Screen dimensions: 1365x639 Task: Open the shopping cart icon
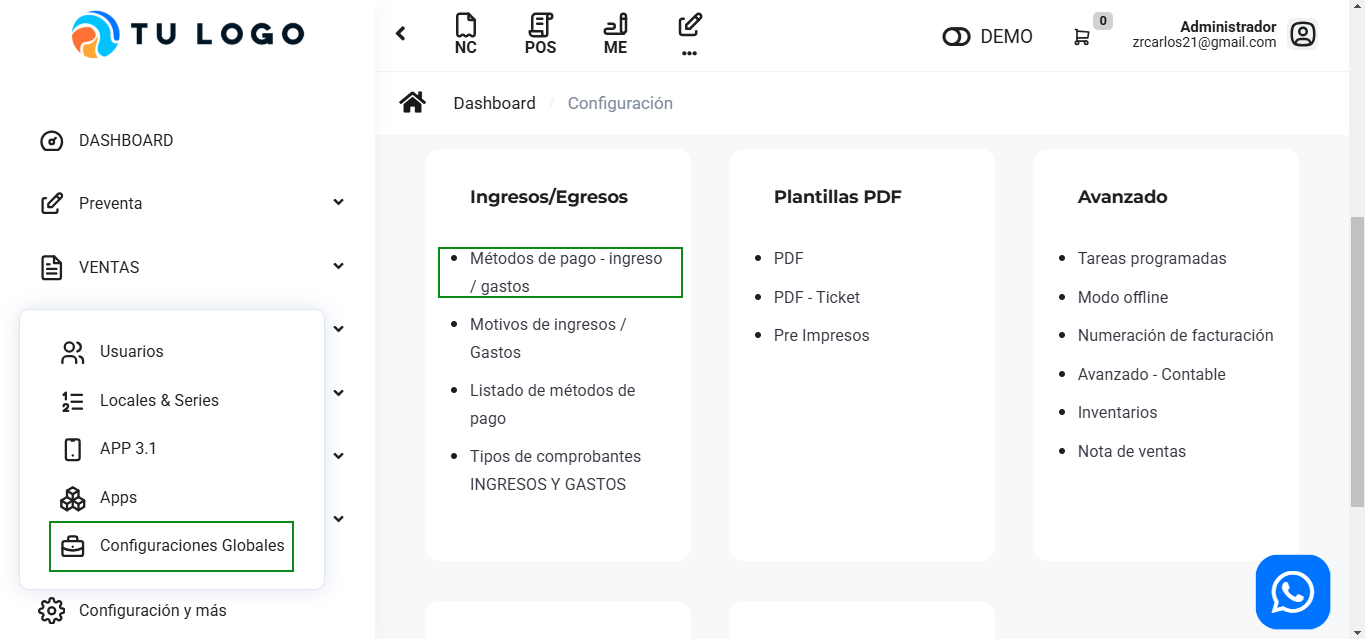click(1082, 37)
